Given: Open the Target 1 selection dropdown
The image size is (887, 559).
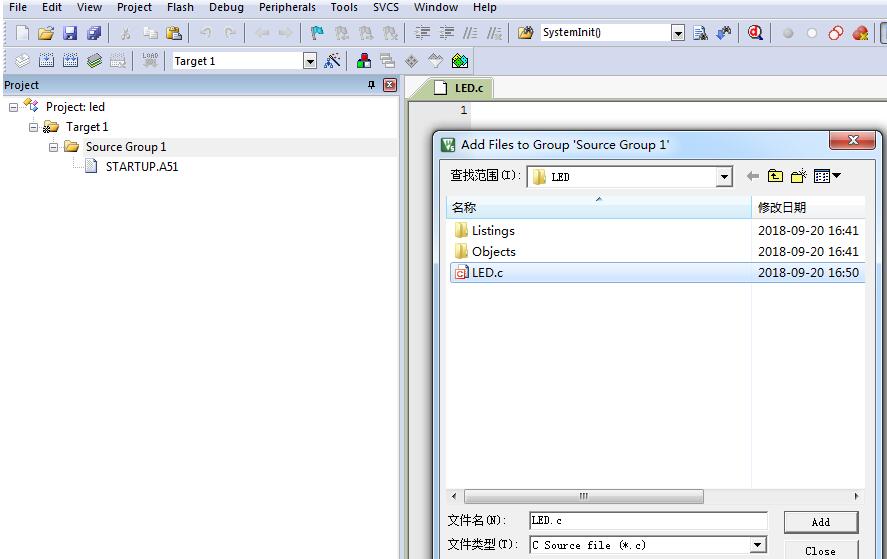Looking at the screenshot, I should coord(309,61).
